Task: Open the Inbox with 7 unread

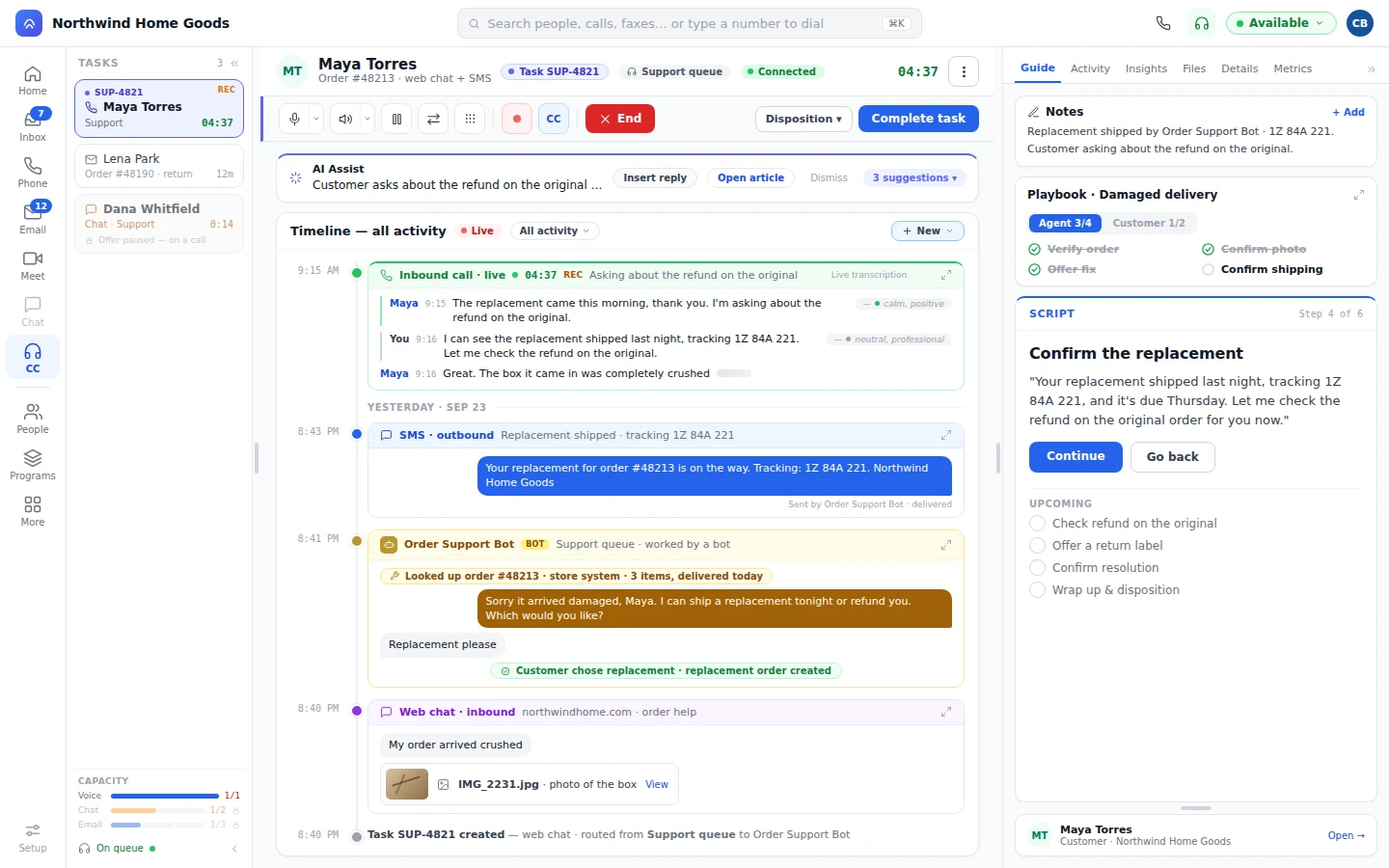Action: point(33,127)
